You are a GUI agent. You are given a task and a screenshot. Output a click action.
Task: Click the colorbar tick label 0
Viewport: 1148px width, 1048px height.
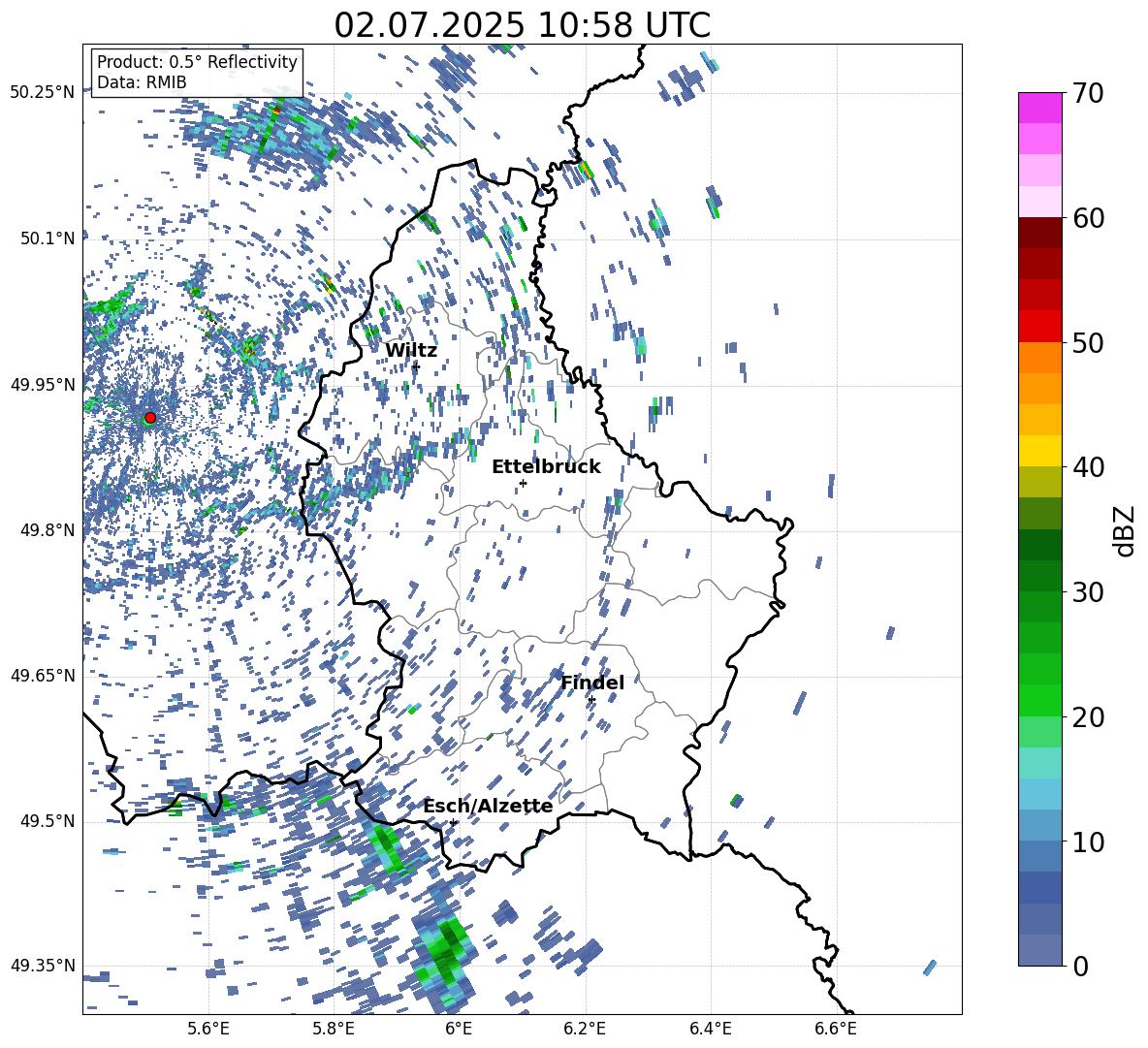[1080, 966]
